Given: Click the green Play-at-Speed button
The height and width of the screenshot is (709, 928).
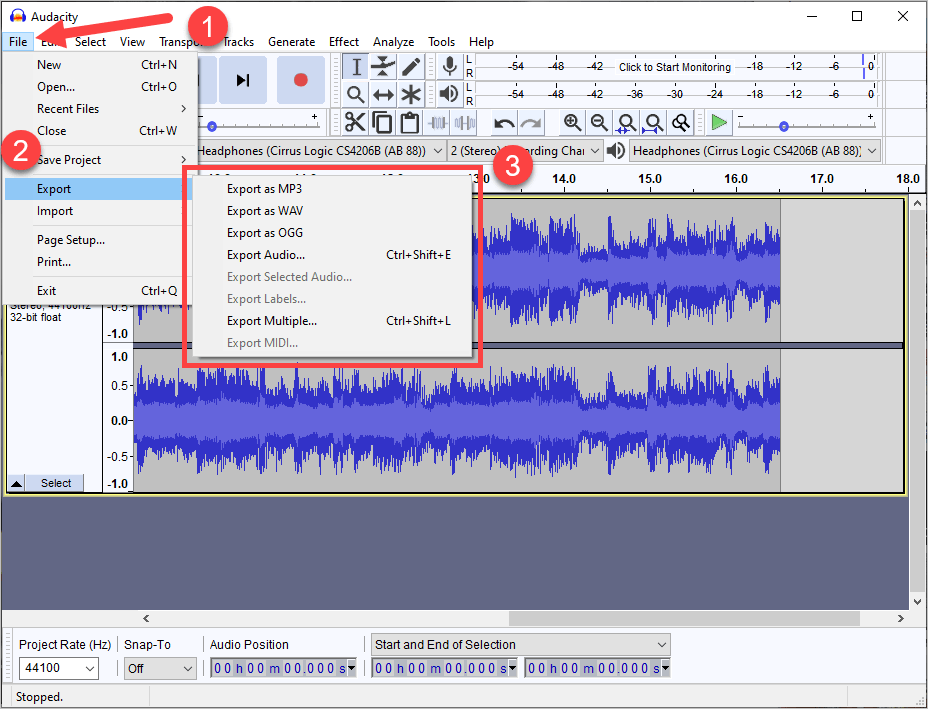Looking at the screenshot, I should pyautogui.click(x=719, y=123).
